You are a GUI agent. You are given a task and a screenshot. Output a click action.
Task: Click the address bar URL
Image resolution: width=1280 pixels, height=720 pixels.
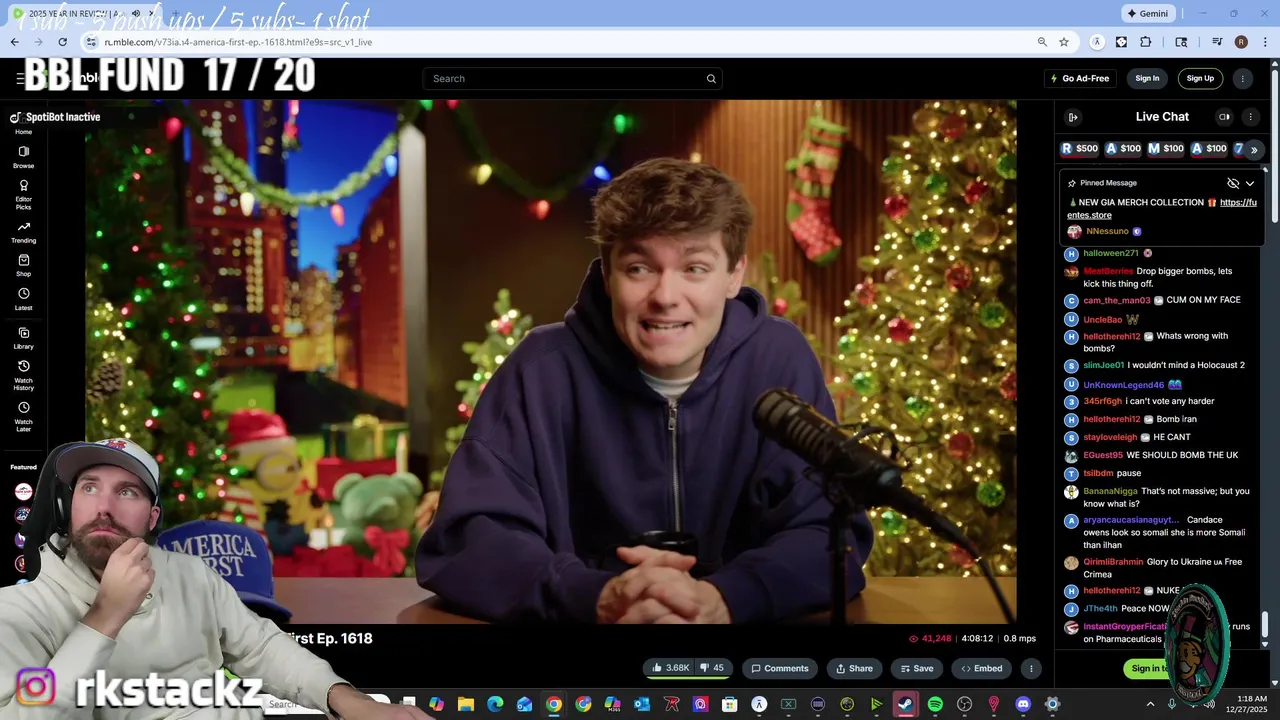pos(238,42)
